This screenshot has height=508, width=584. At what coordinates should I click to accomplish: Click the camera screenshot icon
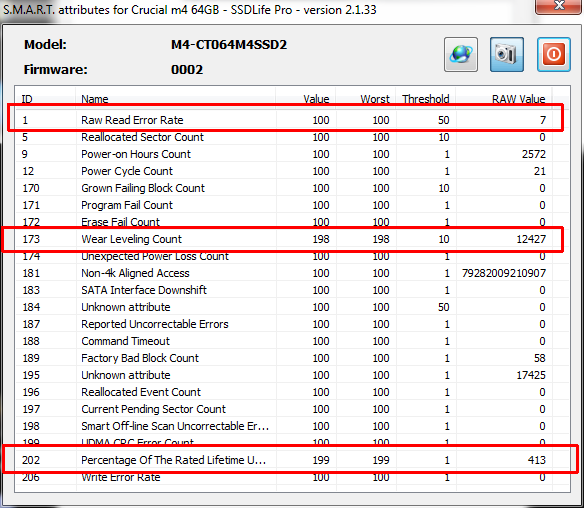click(x=507, y=54)
